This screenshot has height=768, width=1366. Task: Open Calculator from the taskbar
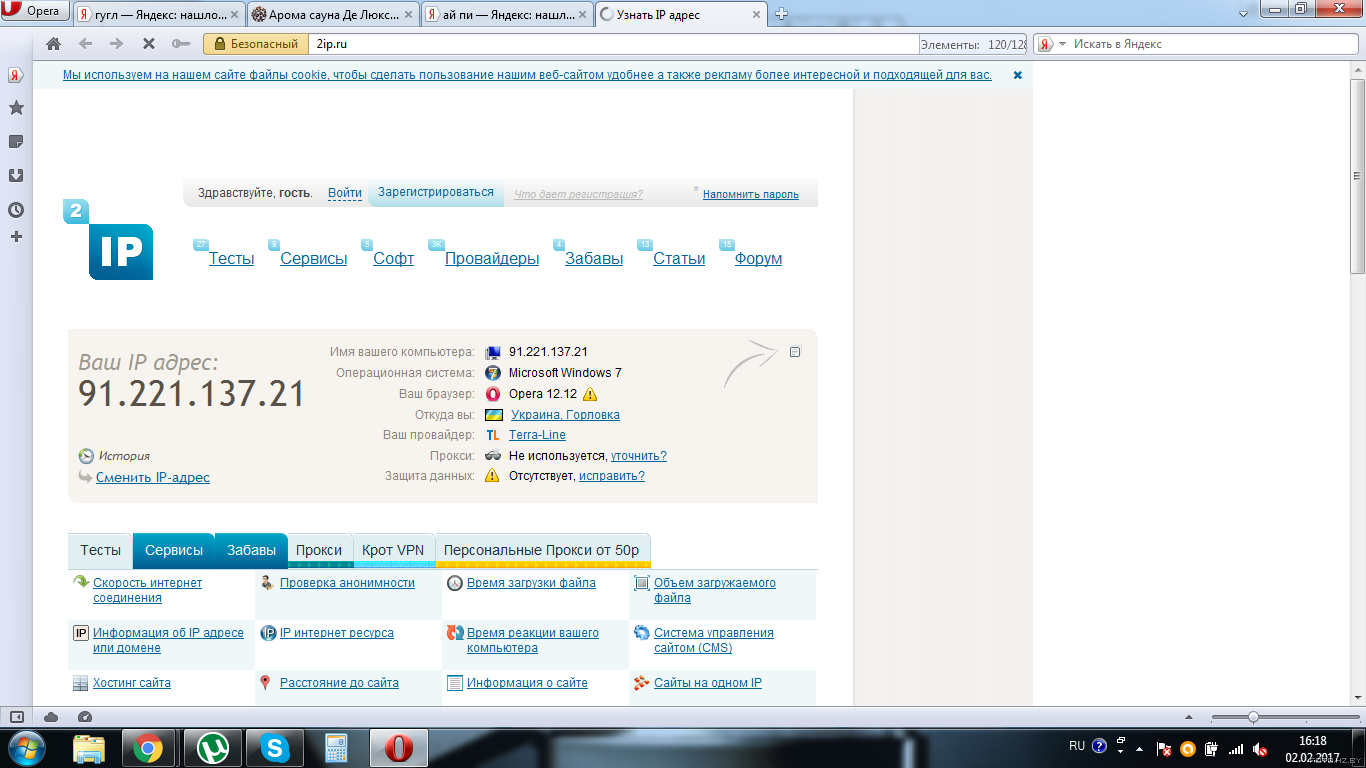point(336,748)
